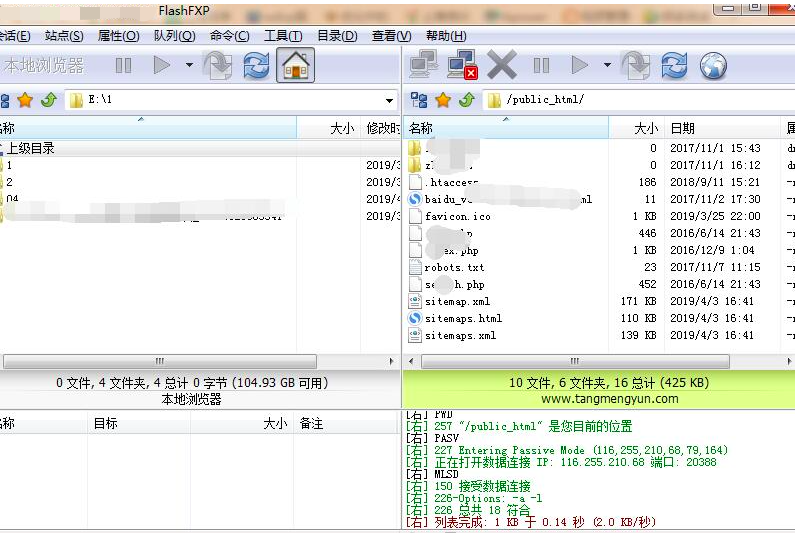Screen dimensions: 800x533
Task: Open the 查看(V) menu
Action: pos(391,36)
